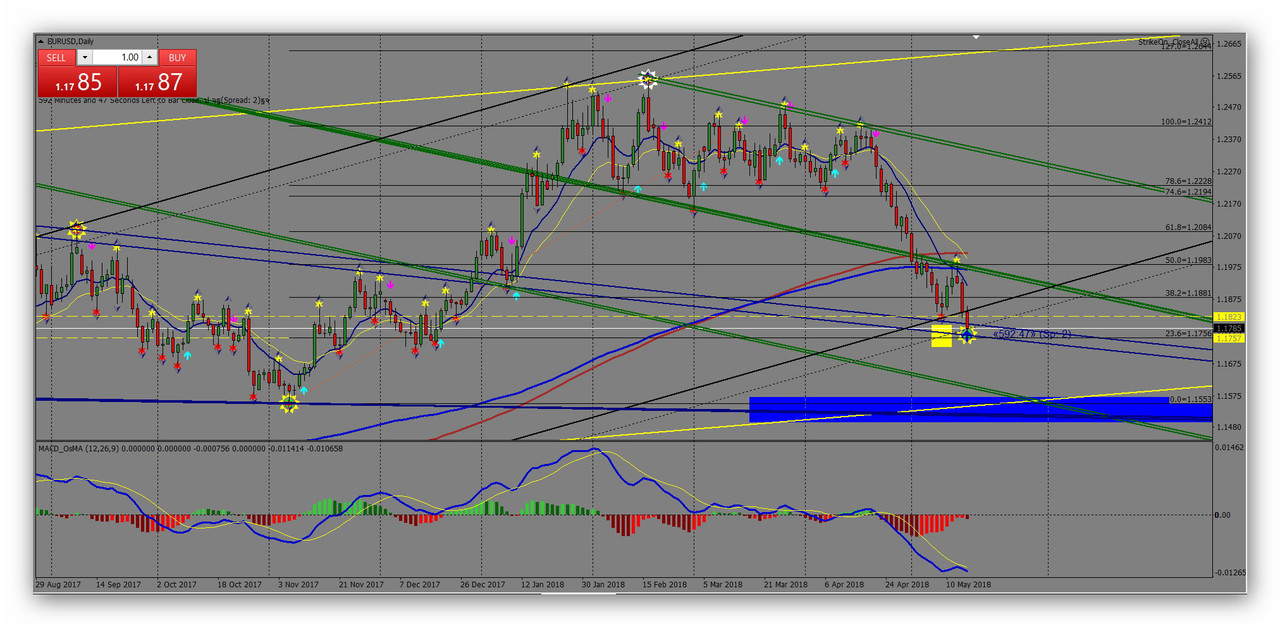The image size is (1280, 627).
Task: Select the 127.0=1.2644 Fibonacci label
Action: tap(1186, 46)
